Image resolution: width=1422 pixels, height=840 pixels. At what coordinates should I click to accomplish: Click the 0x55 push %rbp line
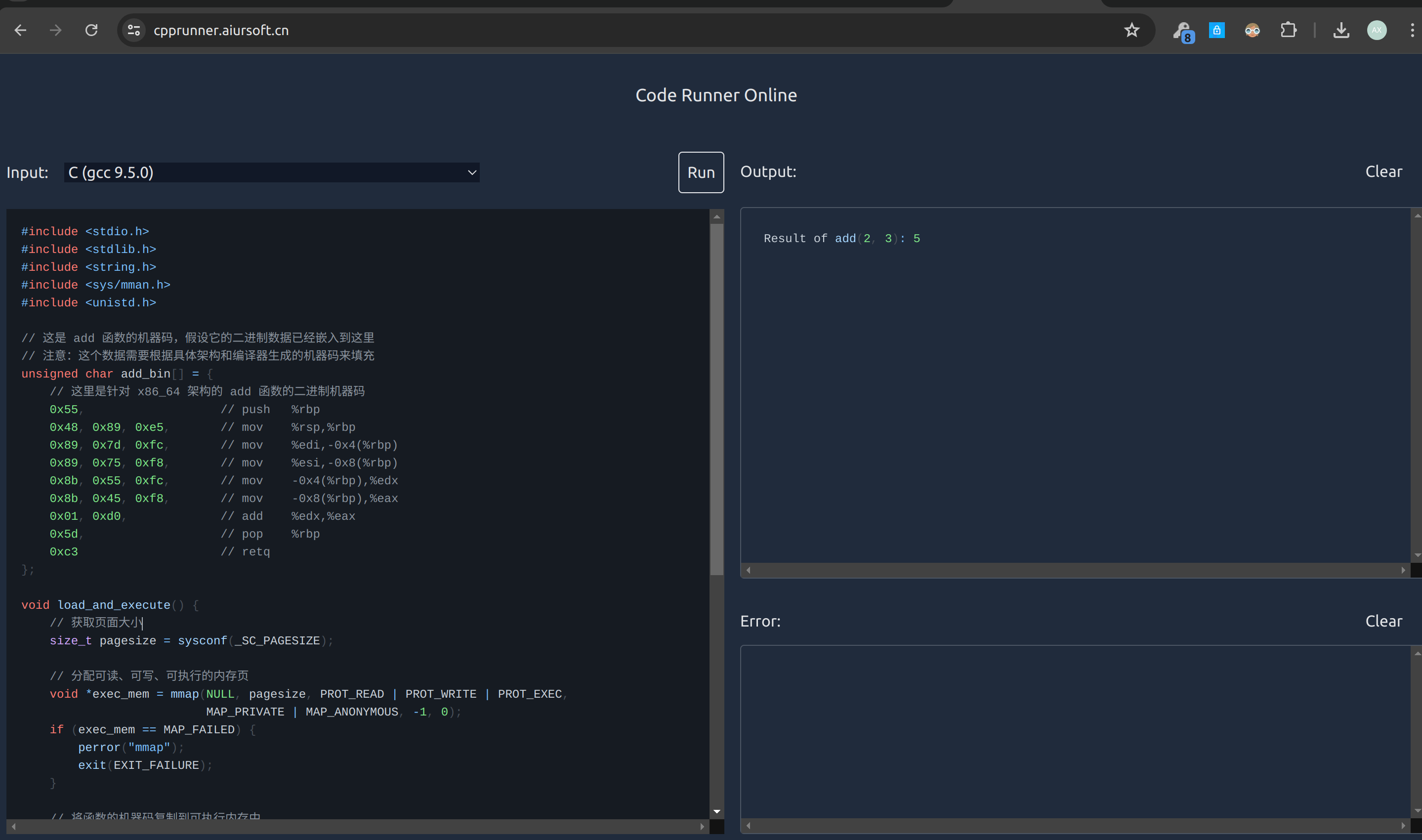coord(184,409)
